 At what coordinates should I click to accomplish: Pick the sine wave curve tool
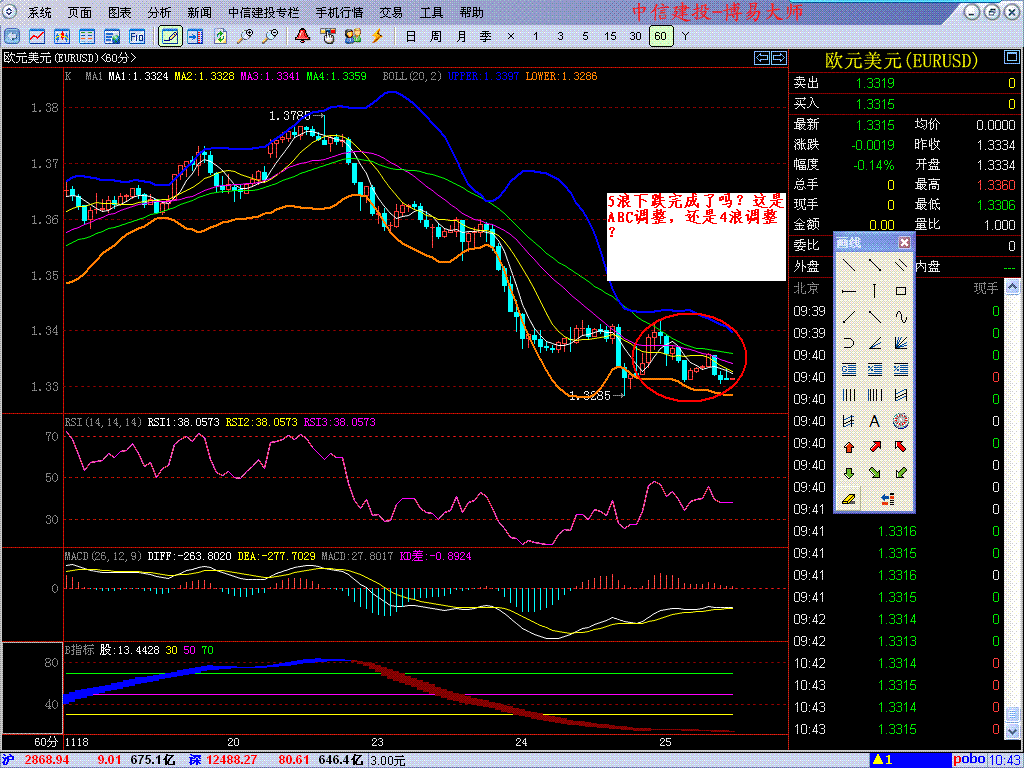[x=901, y=317]
